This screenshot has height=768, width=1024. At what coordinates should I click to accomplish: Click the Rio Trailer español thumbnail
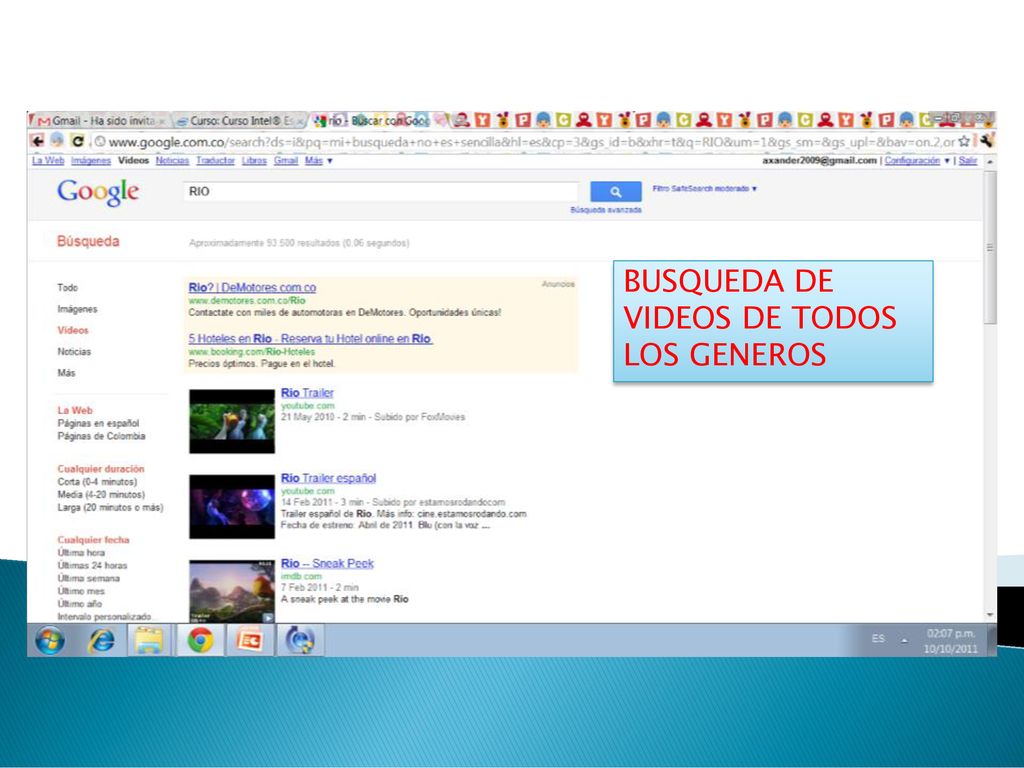(232, 507)
